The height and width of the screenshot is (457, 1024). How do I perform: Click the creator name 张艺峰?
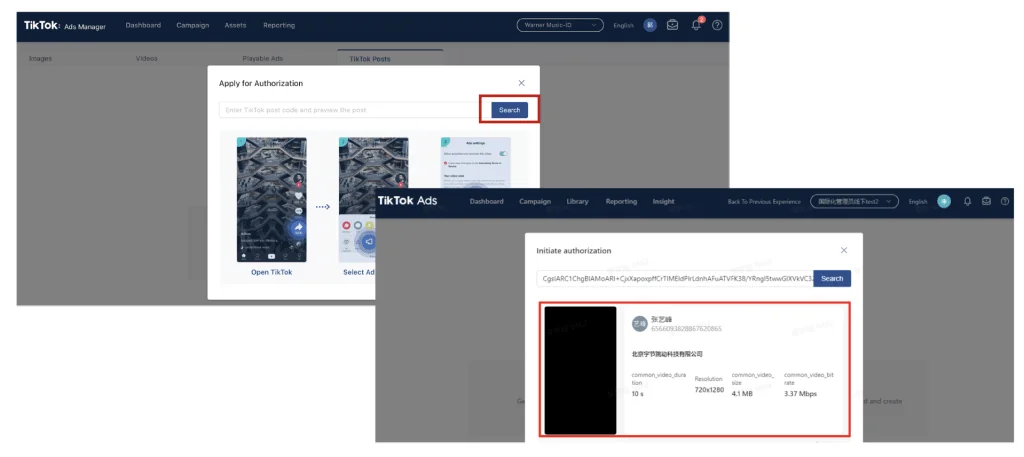pyautogui.click(x=661, y=319)
